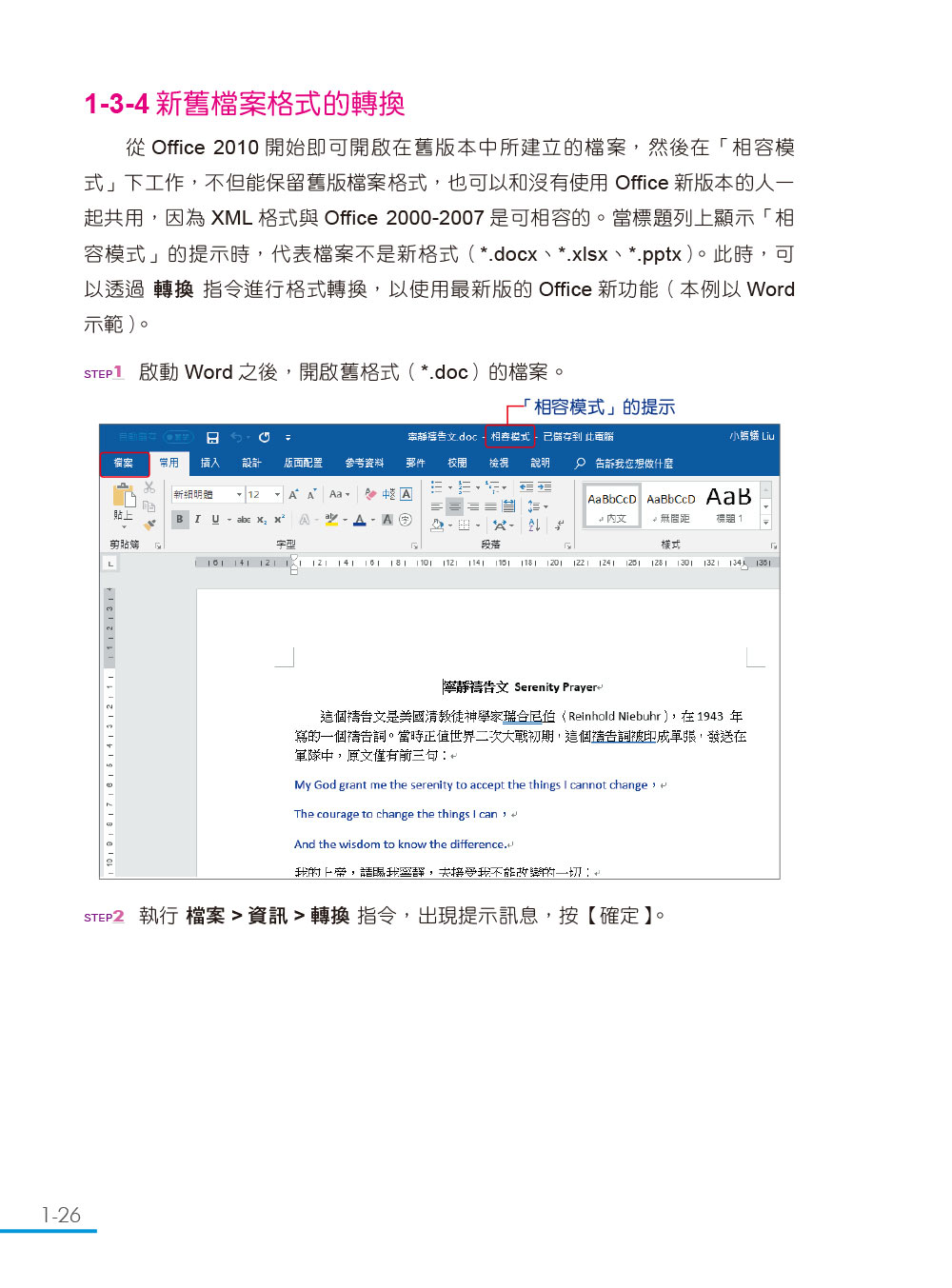Screen dimensions: 952x1288
Task: Open the font color picker
Action: pyautogui.click(x=361, y=519)
